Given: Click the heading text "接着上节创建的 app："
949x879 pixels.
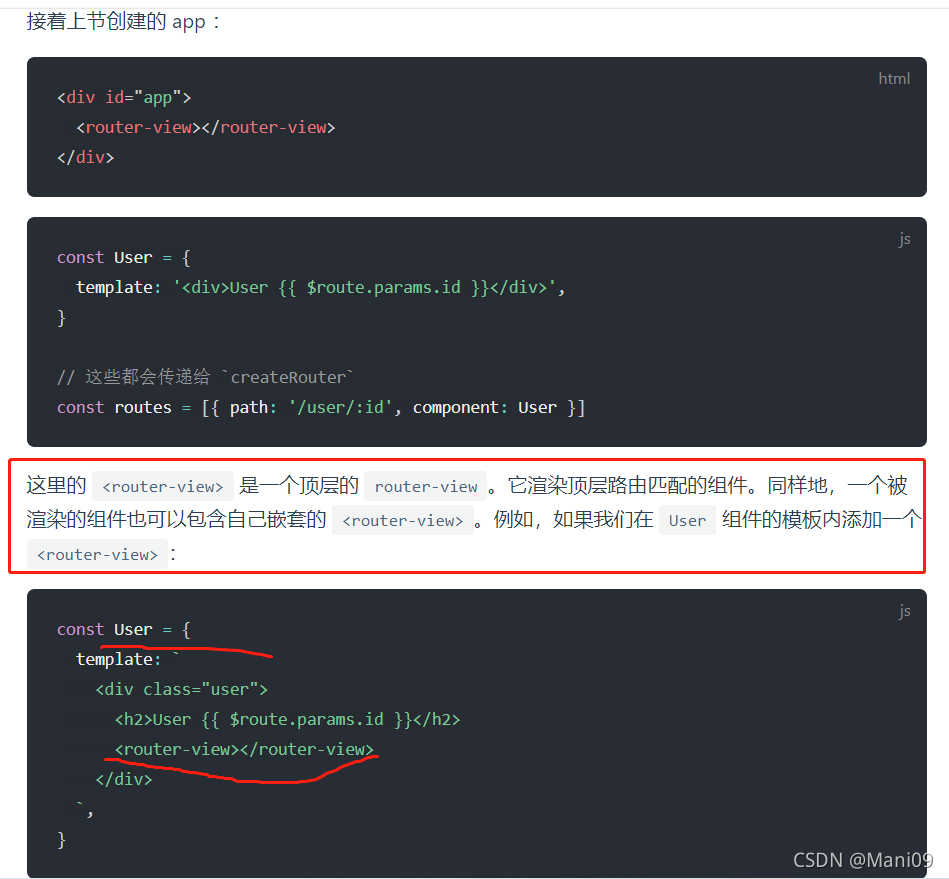Looking at the screenshot, I should [x=123, y=22].
